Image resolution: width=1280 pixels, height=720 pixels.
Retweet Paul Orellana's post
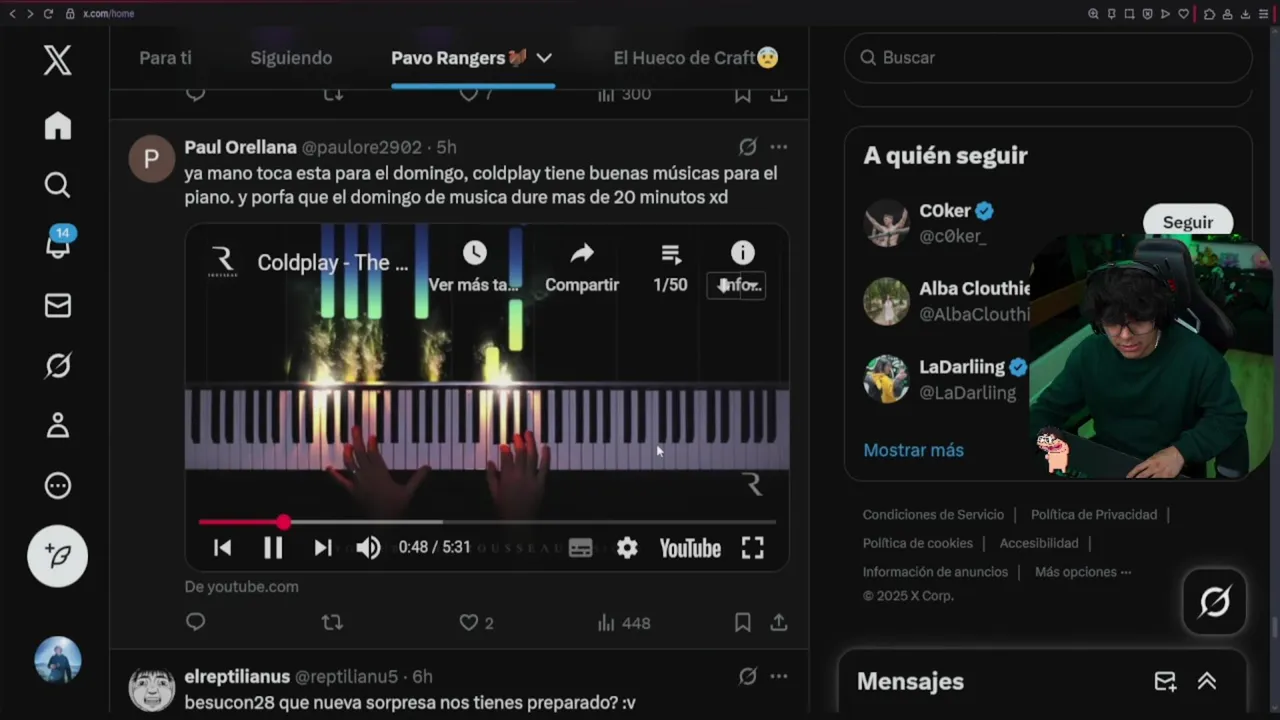click(x=332, y=623)
